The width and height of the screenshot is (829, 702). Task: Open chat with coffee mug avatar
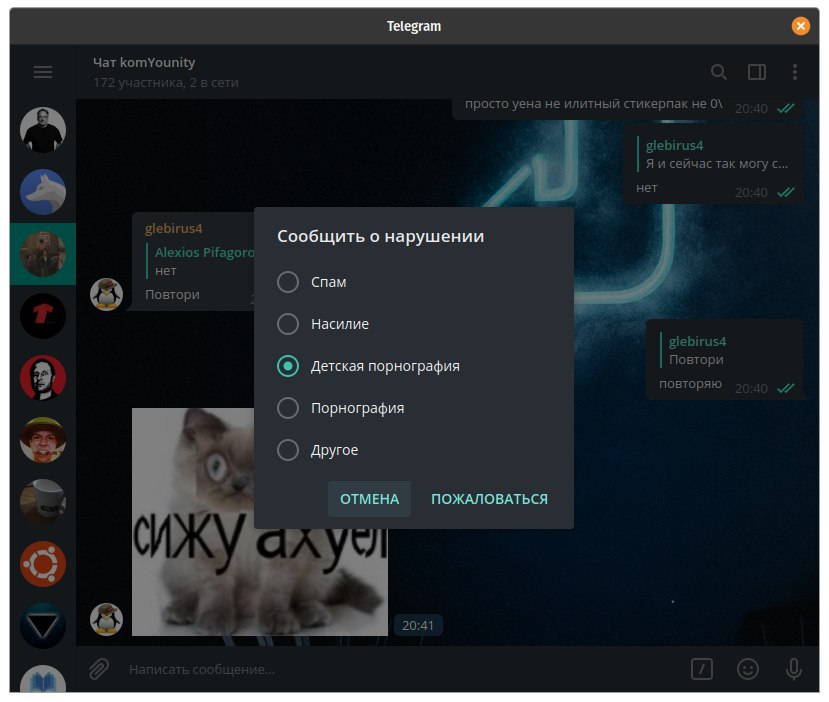click(x=43, y=502)
